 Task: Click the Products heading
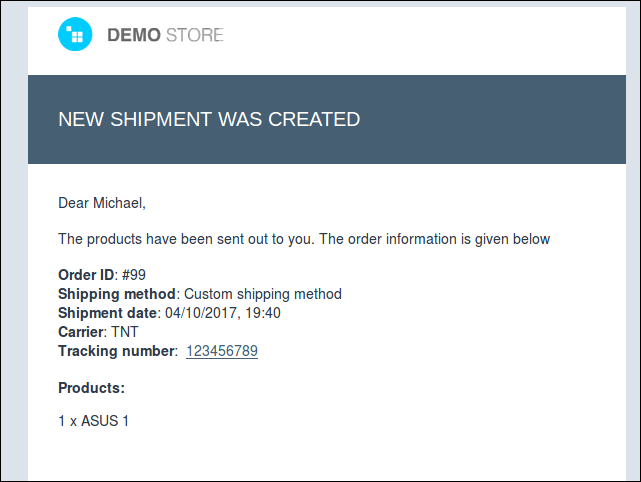[x=92, y=388]
